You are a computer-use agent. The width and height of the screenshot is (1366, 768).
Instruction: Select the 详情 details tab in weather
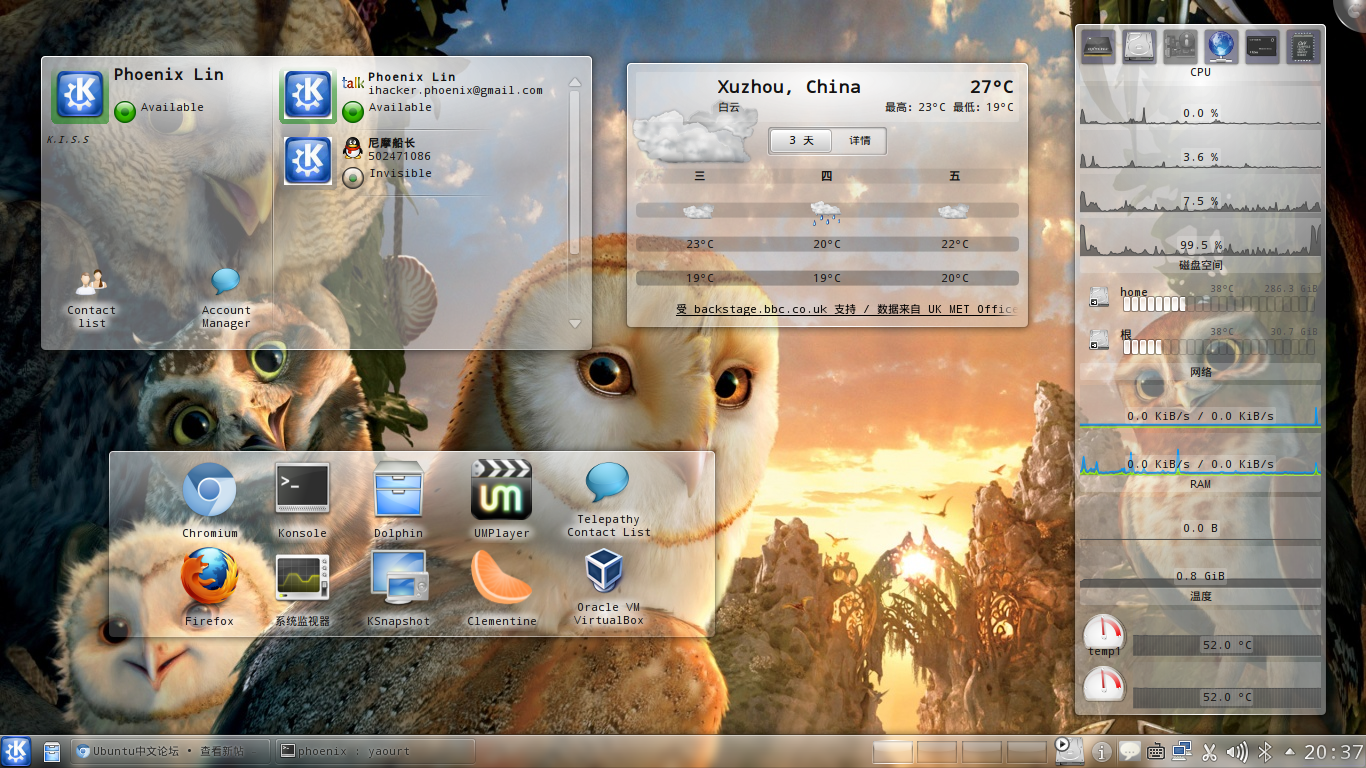click(860, 141)
